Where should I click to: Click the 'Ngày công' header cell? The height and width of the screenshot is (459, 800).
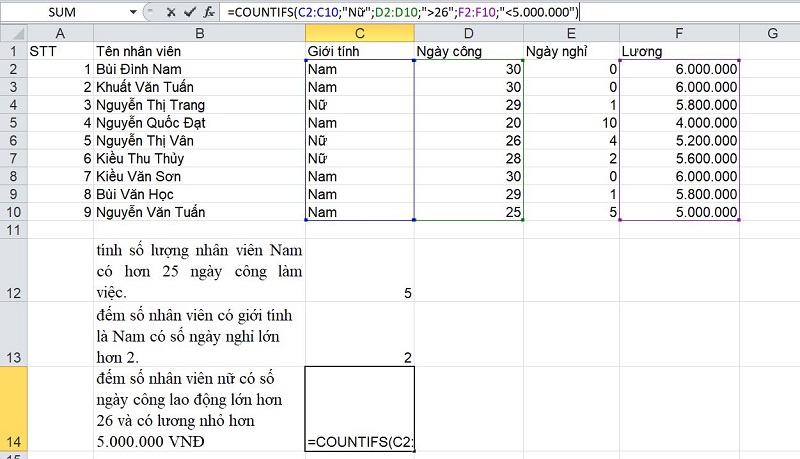click(469, 51)
